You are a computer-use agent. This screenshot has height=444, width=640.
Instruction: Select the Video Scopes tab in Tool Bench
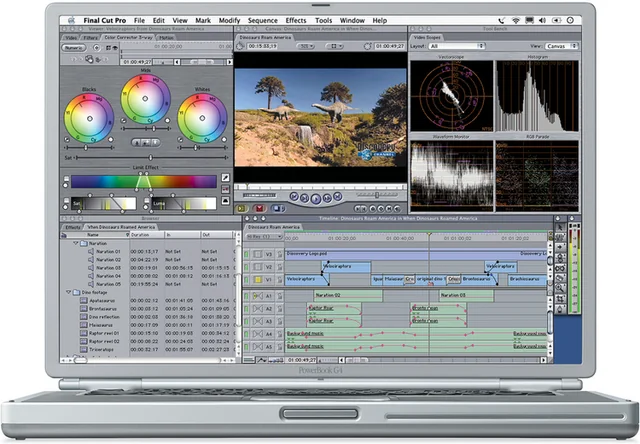tap(427, 38)
